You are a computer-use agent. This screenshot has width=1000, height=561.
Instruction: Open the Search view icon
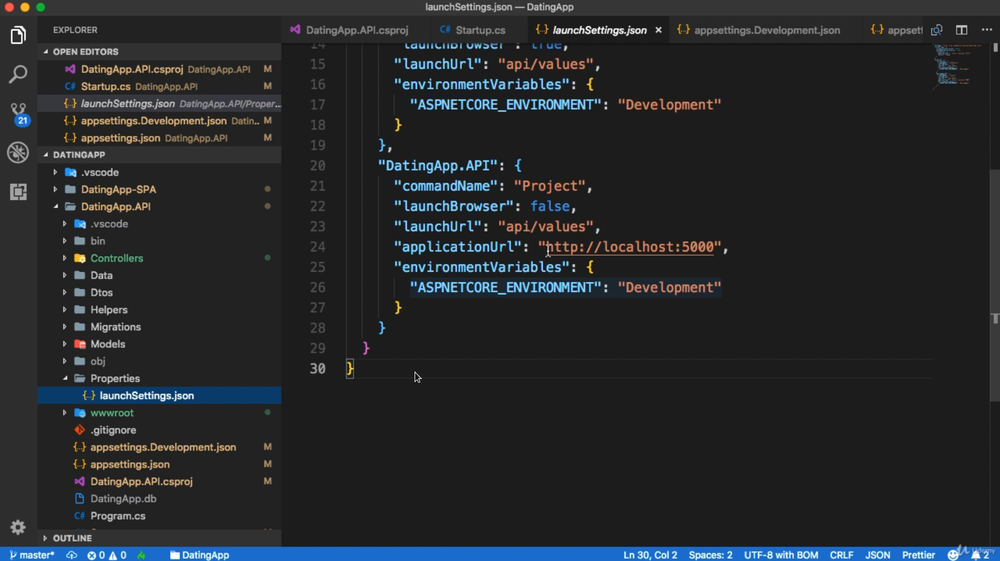point(18,74)
